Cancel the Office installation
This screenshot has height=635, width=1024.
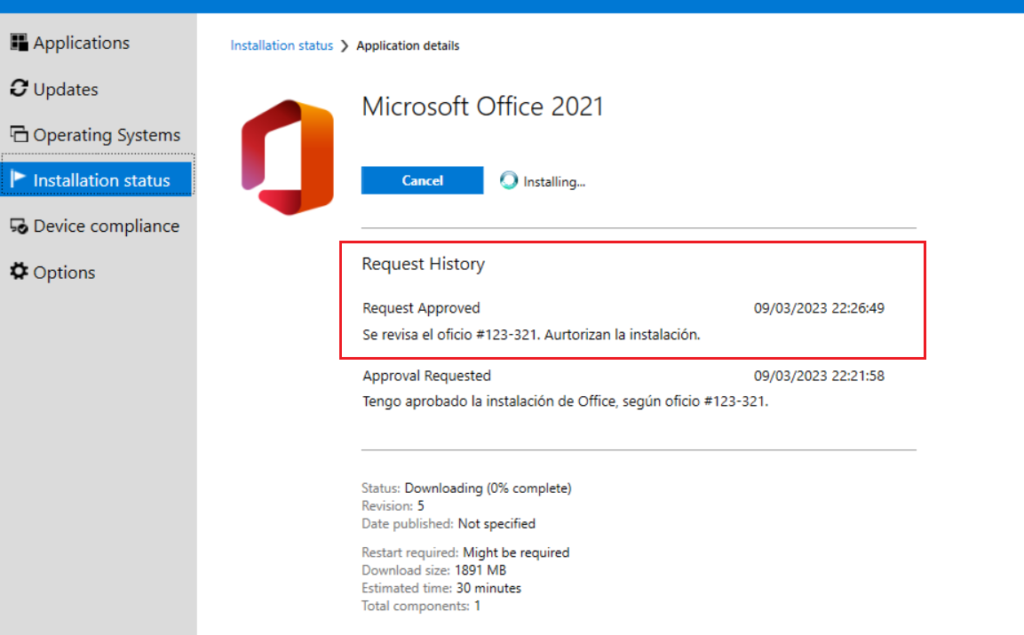coord(422,180)
